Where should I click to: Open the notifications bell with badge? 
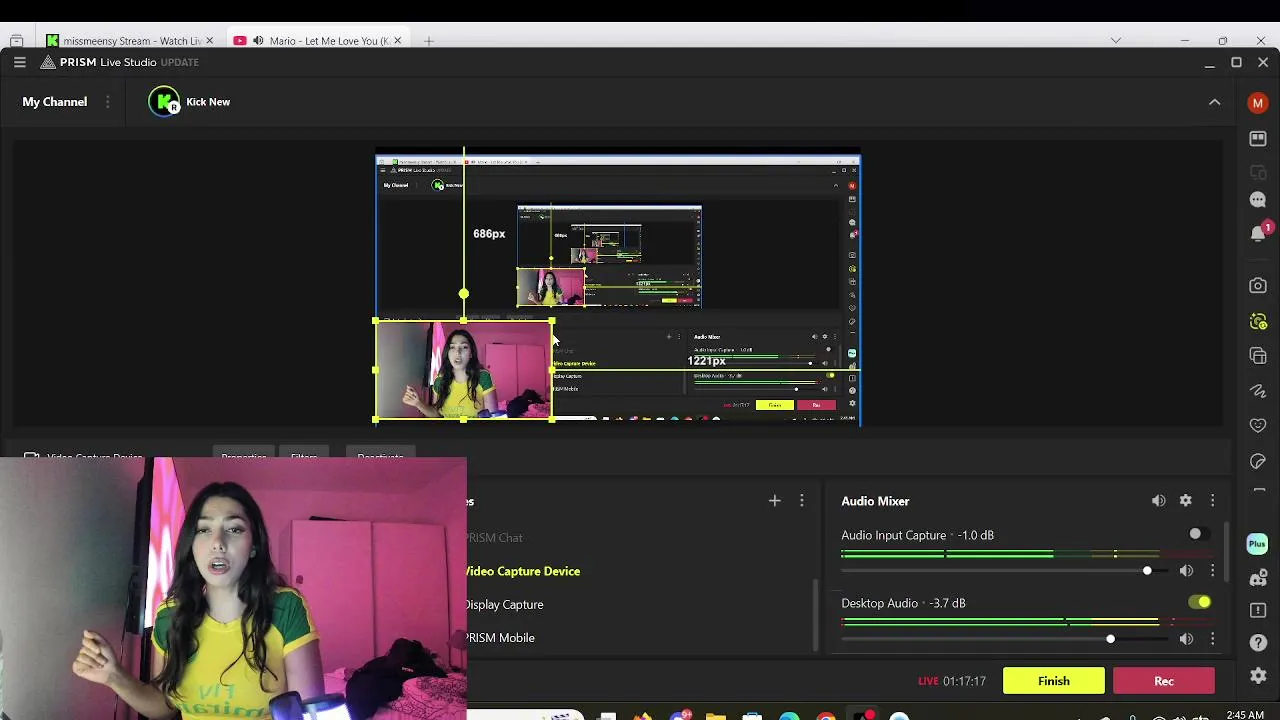1258,233
